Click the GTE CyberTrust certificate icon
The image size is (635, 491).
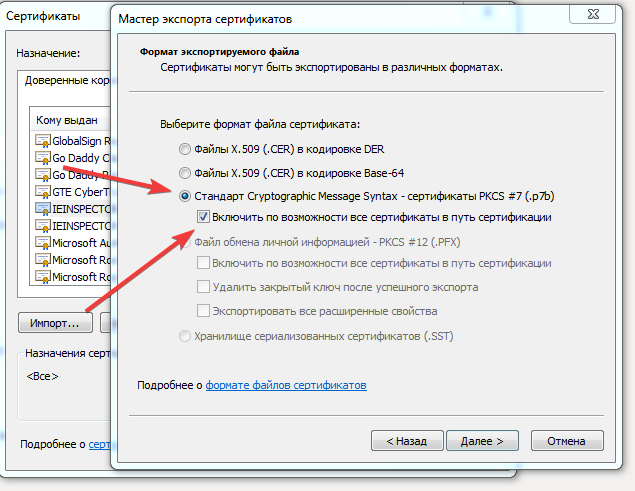[x=43, y=192]
